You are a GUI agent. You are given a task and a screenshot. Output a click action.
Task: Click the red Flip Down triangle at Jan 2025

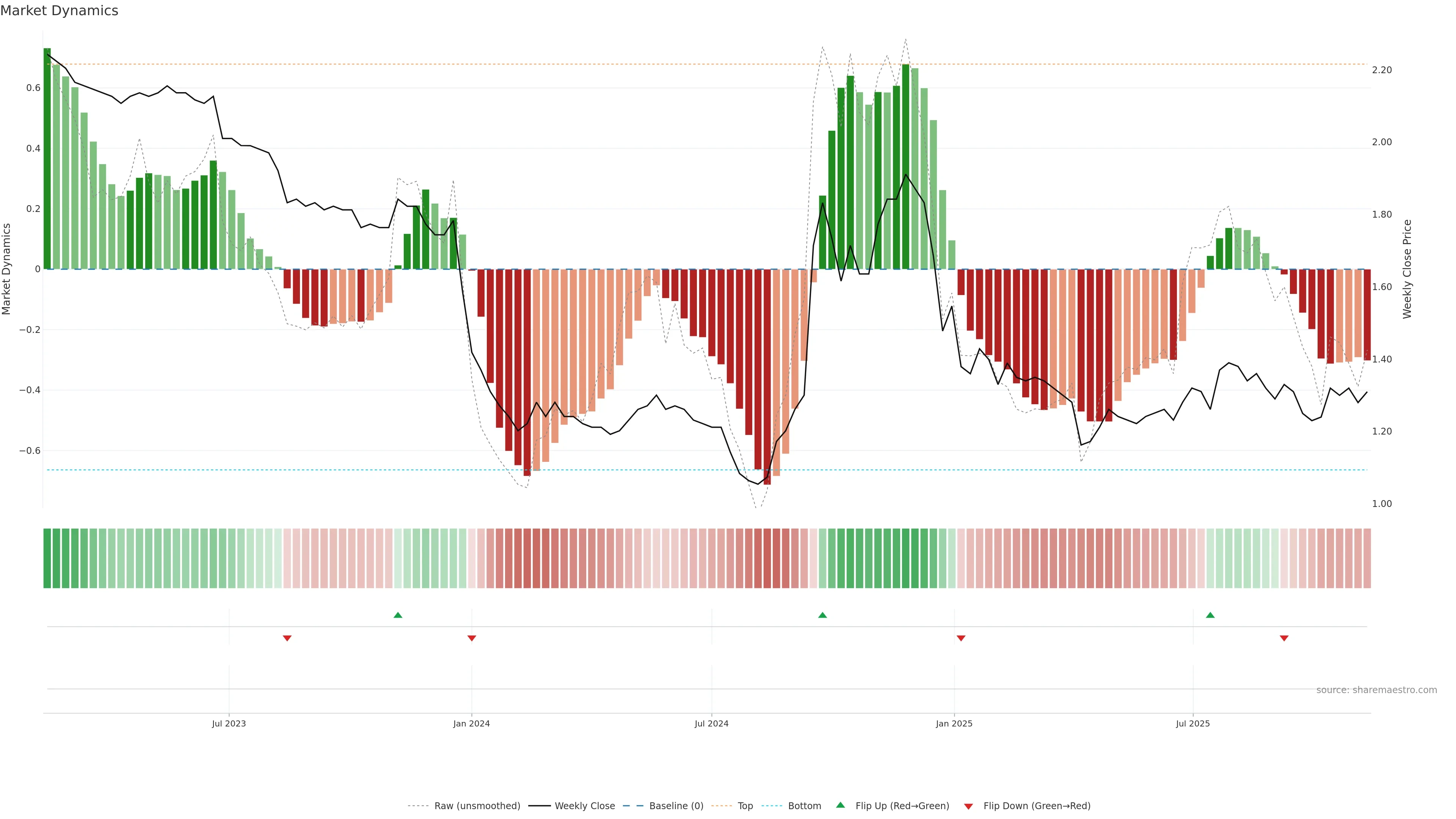click(x=961, y=638)
